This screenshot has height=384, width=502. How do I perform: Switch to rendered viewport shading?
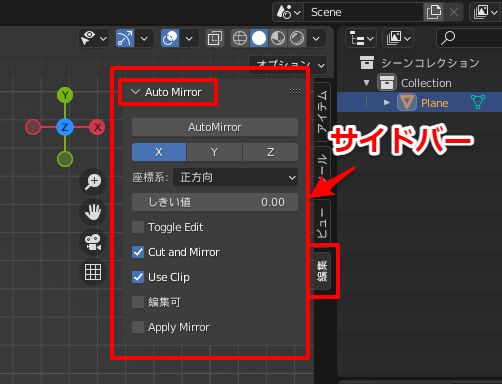pyautogui.click(x=296, y=38)
